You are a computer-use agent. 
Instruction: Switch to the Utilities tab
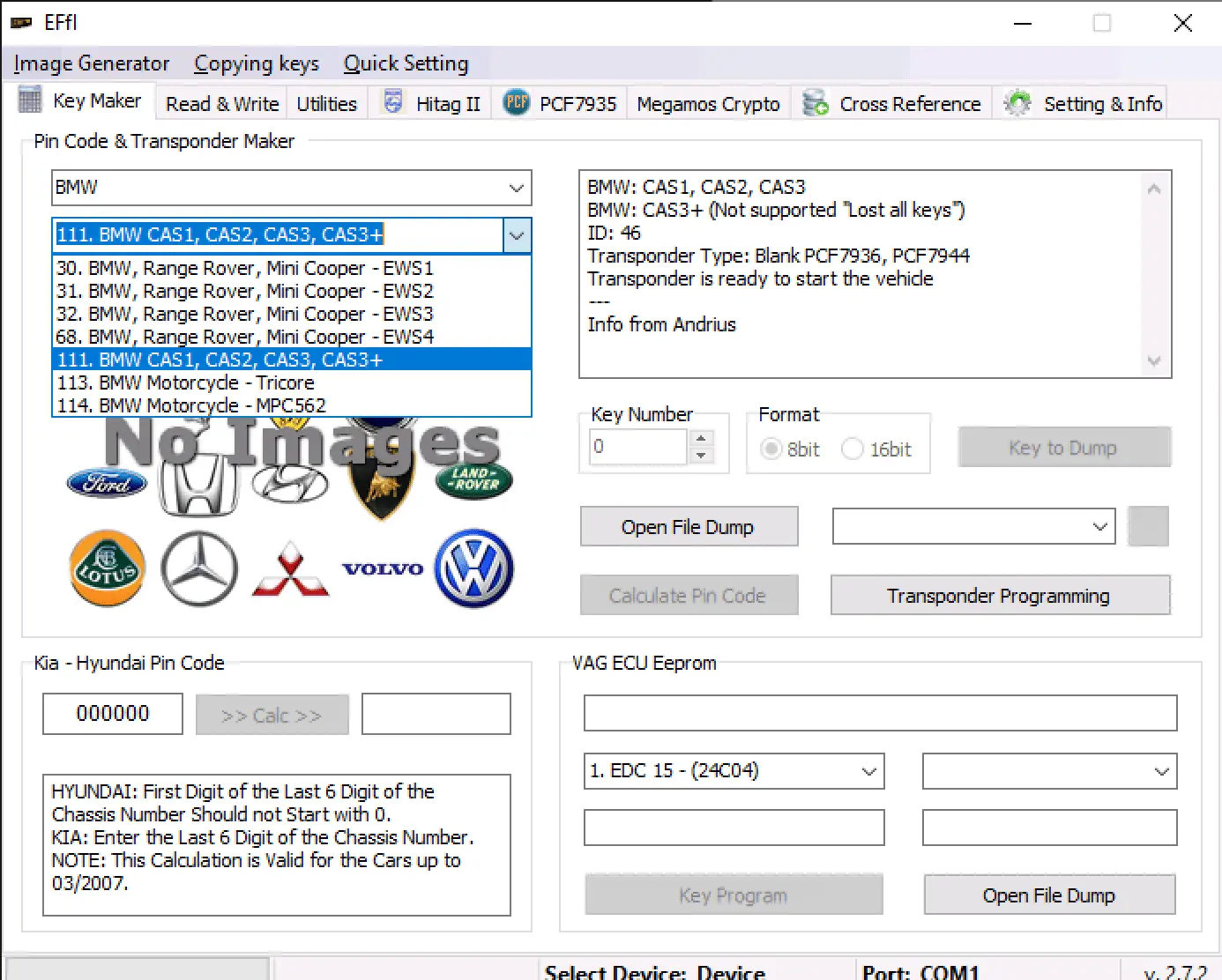326,104
